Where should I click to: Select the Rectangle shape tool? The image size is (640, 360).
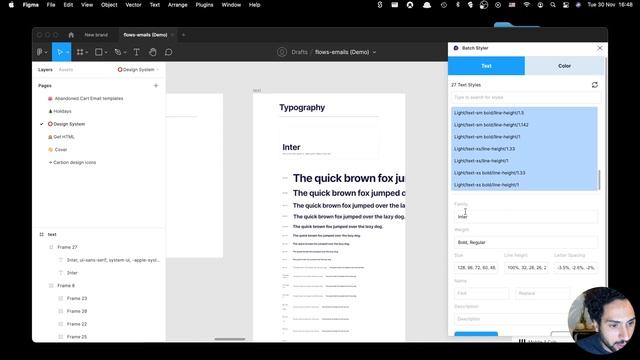pos(98,52)
